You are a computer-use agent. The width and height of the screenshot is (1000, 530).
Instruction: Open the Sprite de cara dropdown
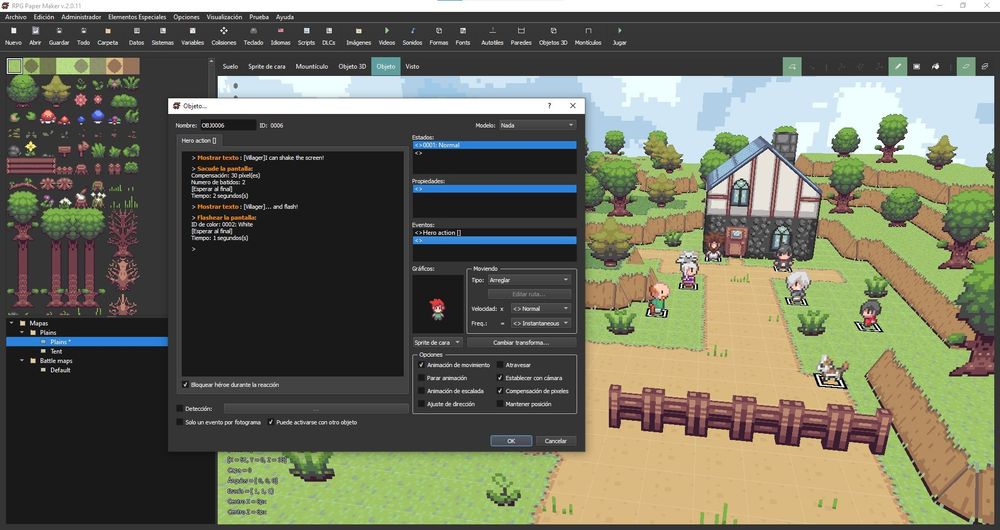438,342
